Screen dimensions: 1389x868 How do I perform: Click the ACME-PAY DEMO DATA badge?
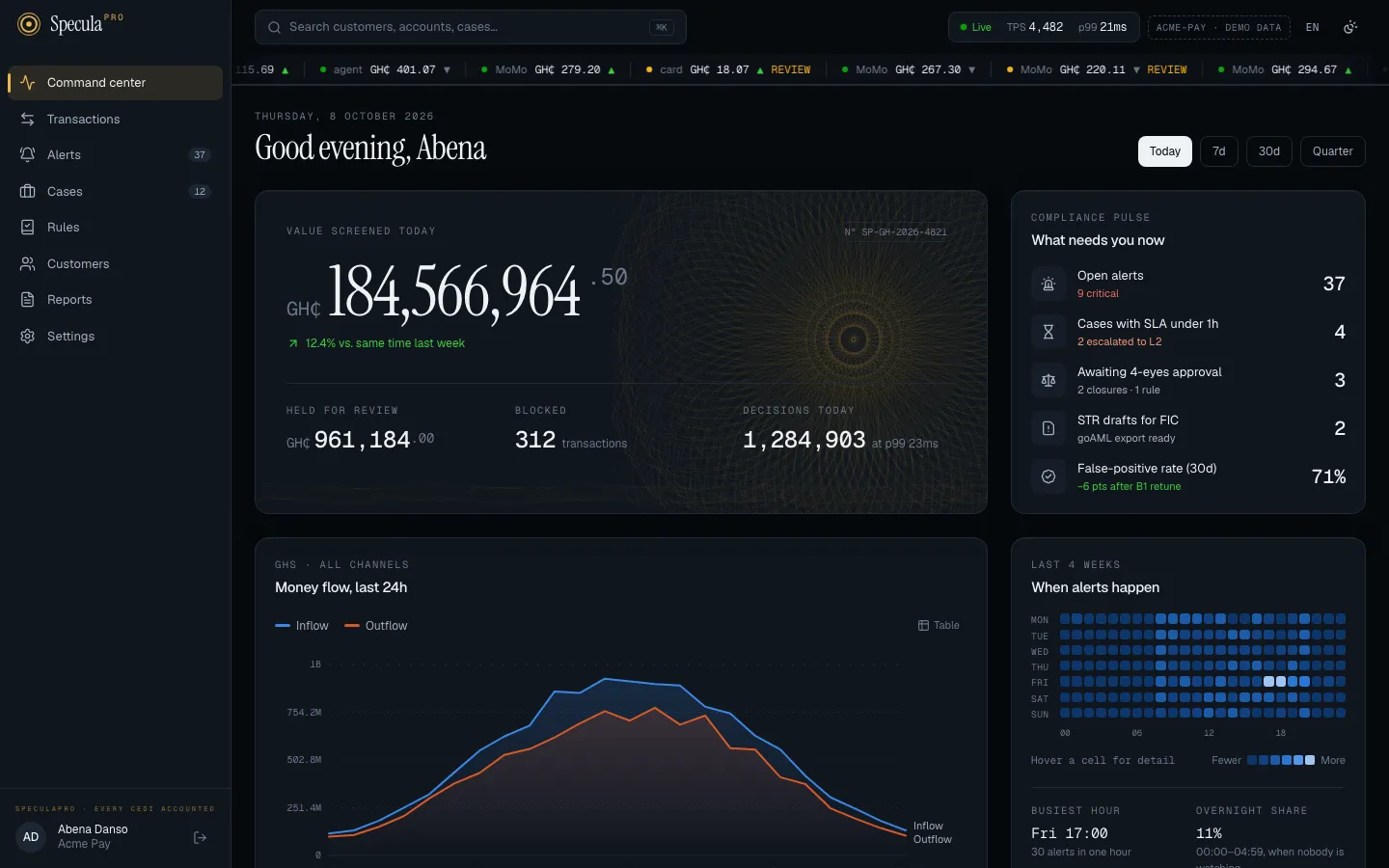[x=1219, y=27]
